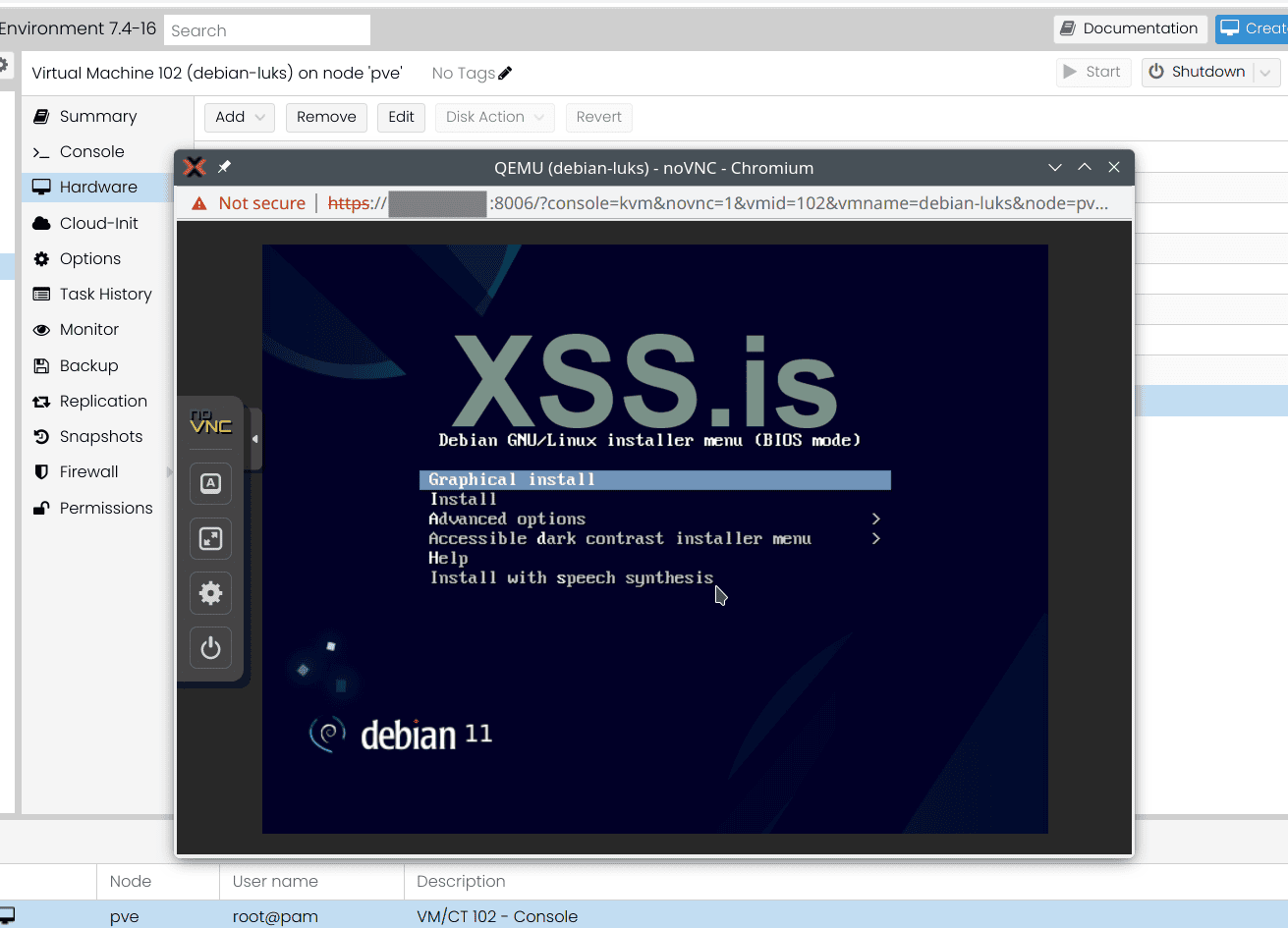
Task: Click the Search field in the Proxmox header
Action: pos(267,30)
